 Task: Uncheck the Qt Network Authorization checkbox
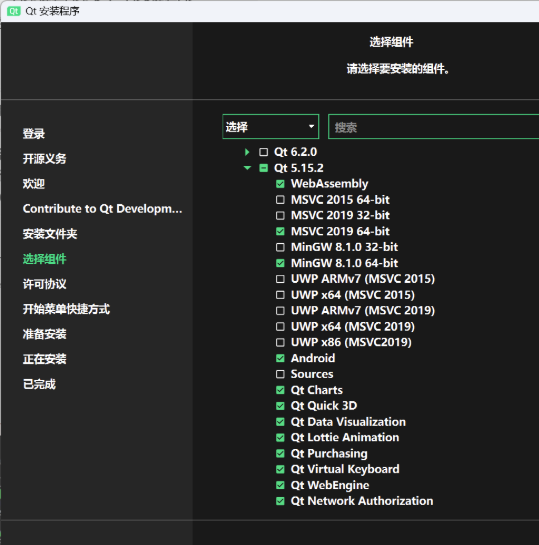pos(280,501)
